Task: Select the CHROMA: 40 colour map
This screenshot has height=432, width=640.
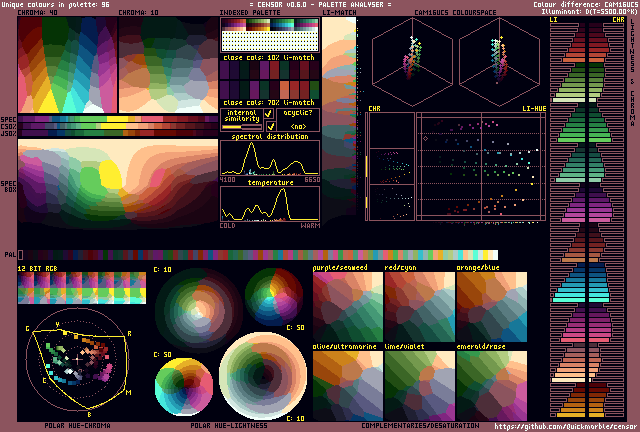Action: point(67,65)
